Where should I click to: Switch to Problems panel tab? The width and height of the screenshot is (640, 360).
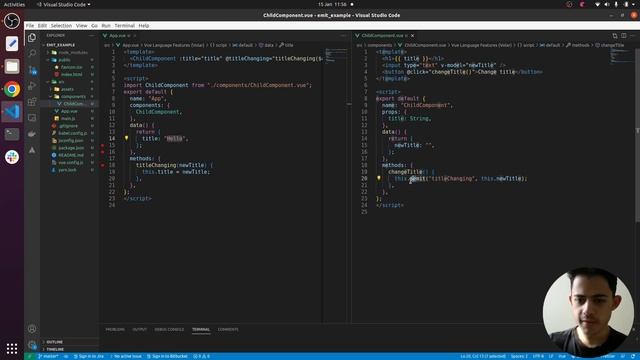(x=115, y=329)
